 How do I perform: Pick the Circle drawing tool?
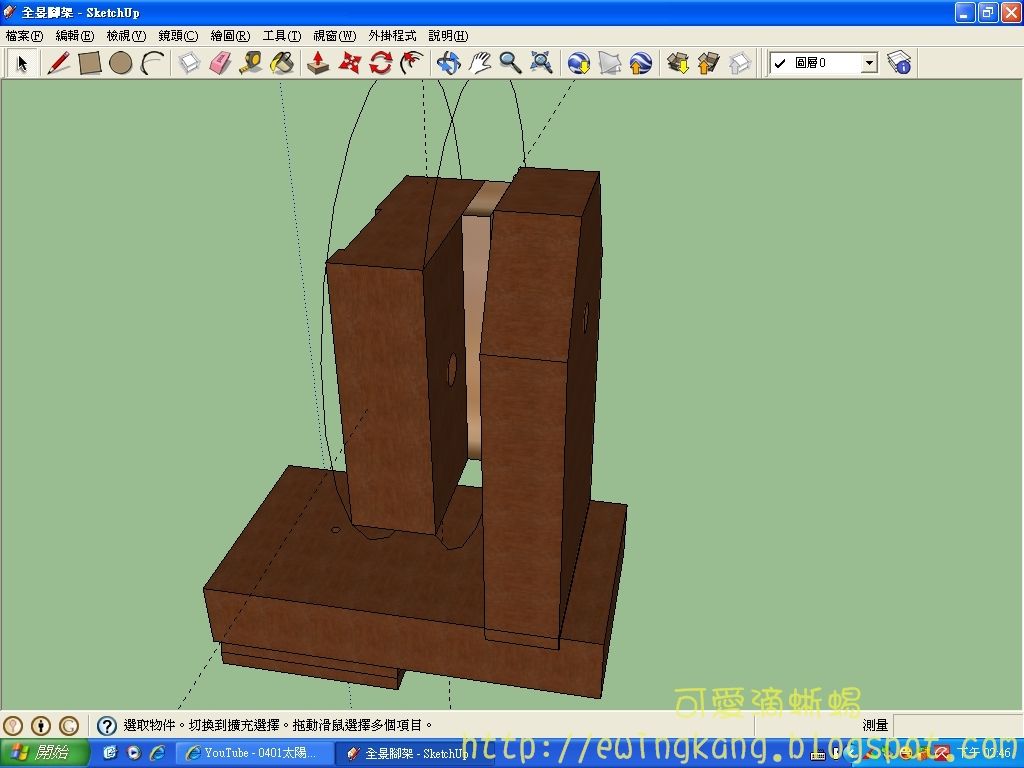121,63
